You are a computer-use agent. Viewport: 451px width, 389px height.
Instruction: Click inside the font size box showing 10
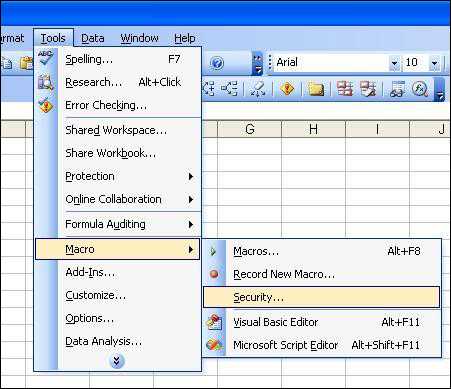click(x=416, y=62)
